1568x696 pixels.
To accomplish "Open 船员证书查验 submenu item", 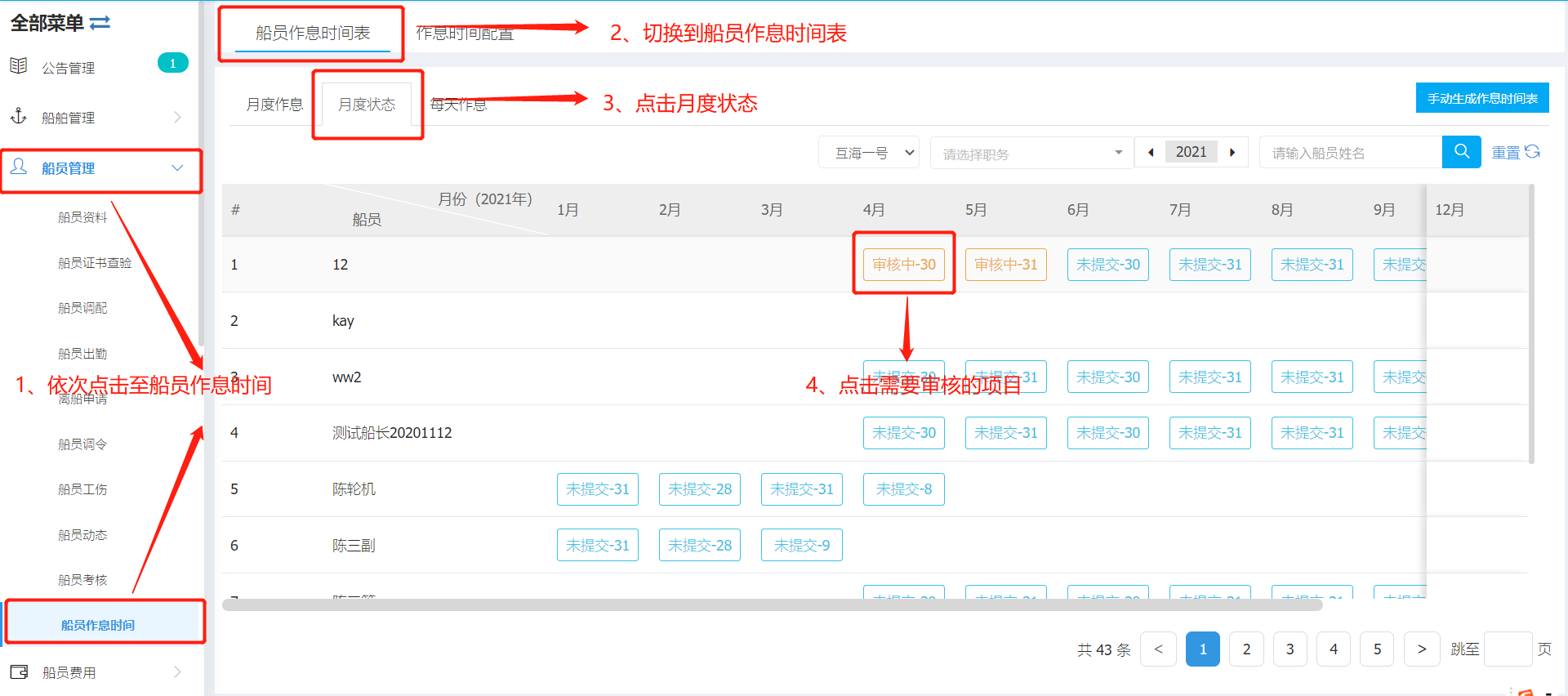I will [x=95, y=262].
